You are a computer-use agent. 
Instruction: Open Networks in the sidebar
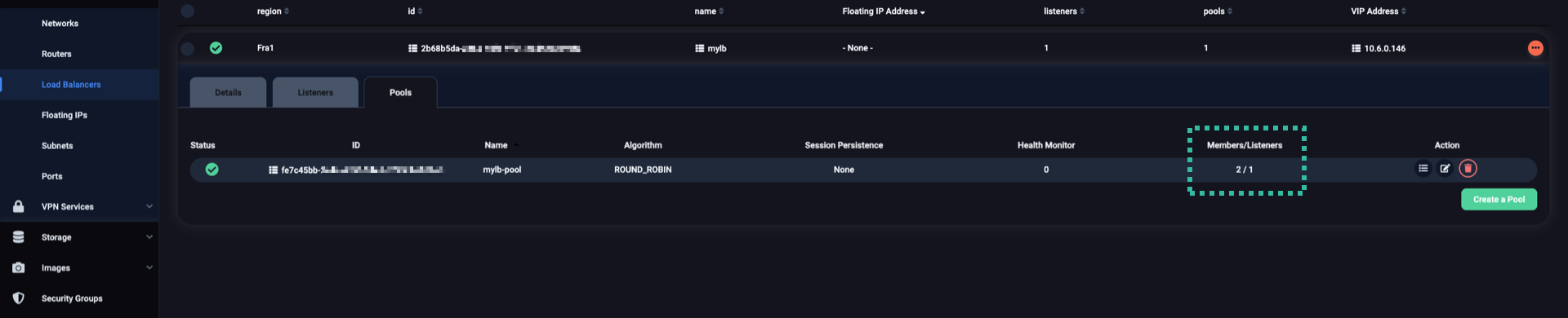(60, 24)
